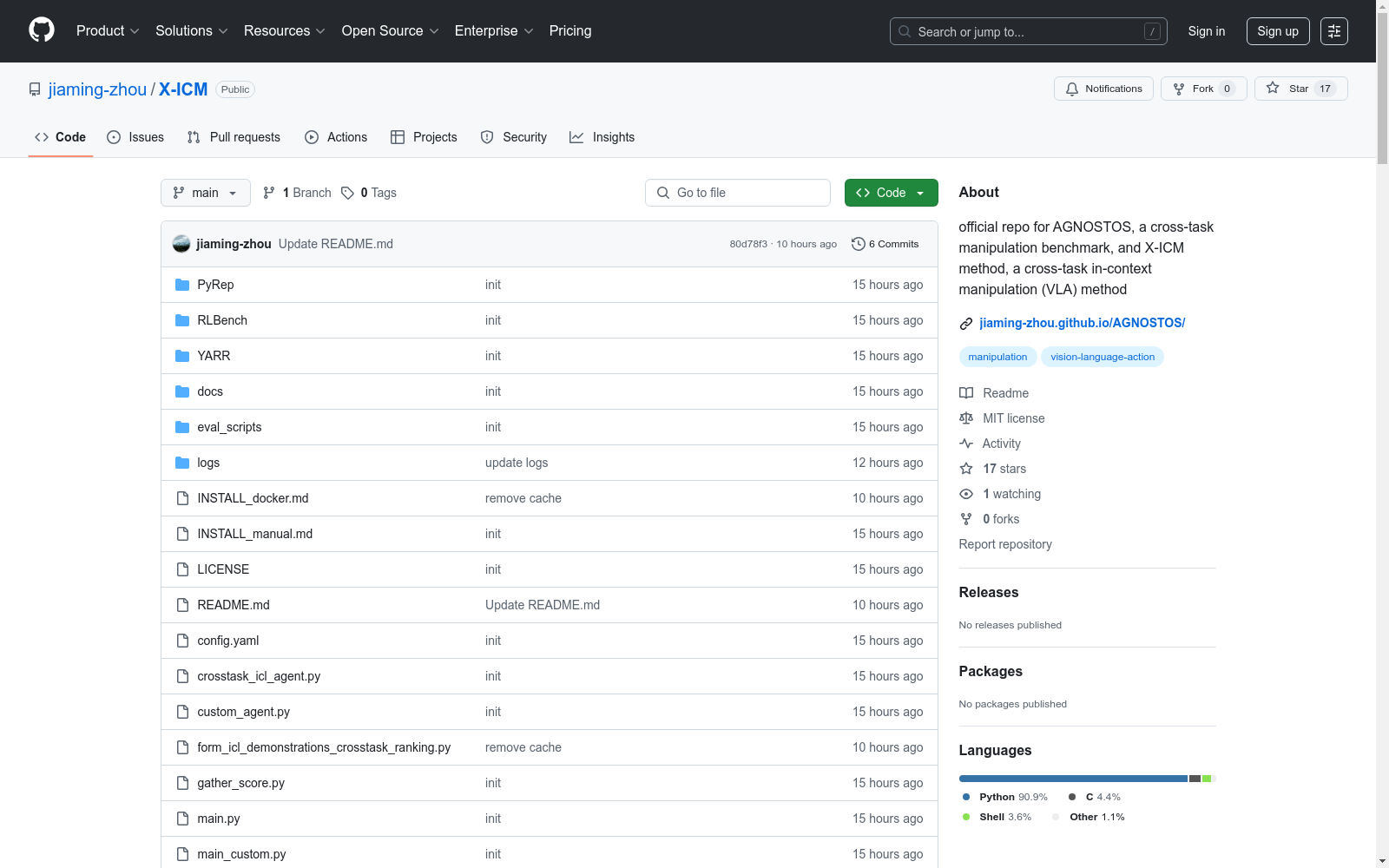Click the watching eye icon
Image resolution: width=1389 pixels, height=868 pixels.
coord(966,494)
